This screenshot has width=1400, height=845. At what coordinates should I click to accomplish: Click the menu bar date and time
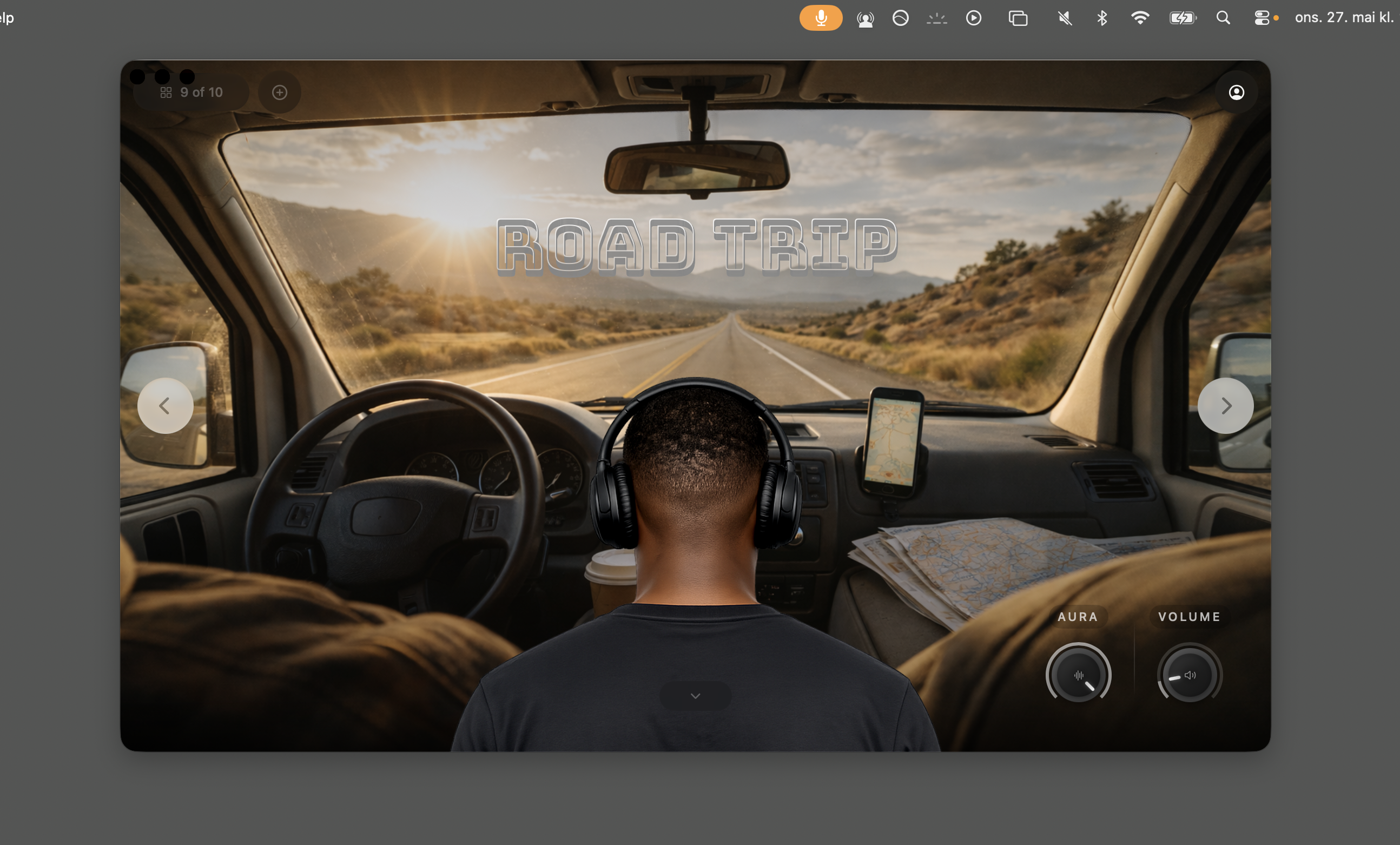[x=1345, y=18]
